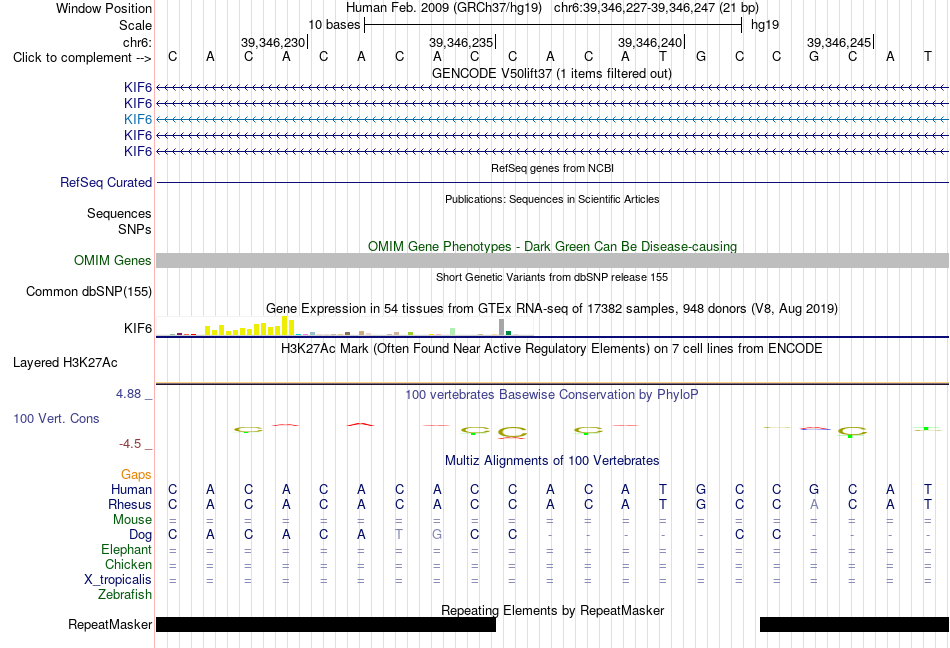This screenshot has width=950, height=648.
Task: Click the "Window Position" label
Action: point(104,8)
